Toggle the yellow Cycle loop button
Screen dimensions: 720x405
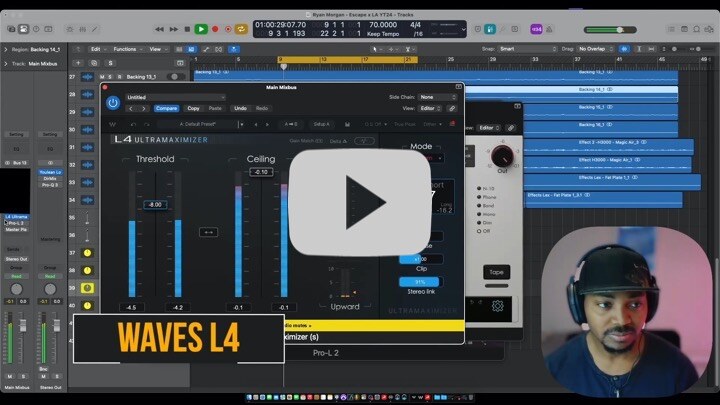tap(241, 29)
